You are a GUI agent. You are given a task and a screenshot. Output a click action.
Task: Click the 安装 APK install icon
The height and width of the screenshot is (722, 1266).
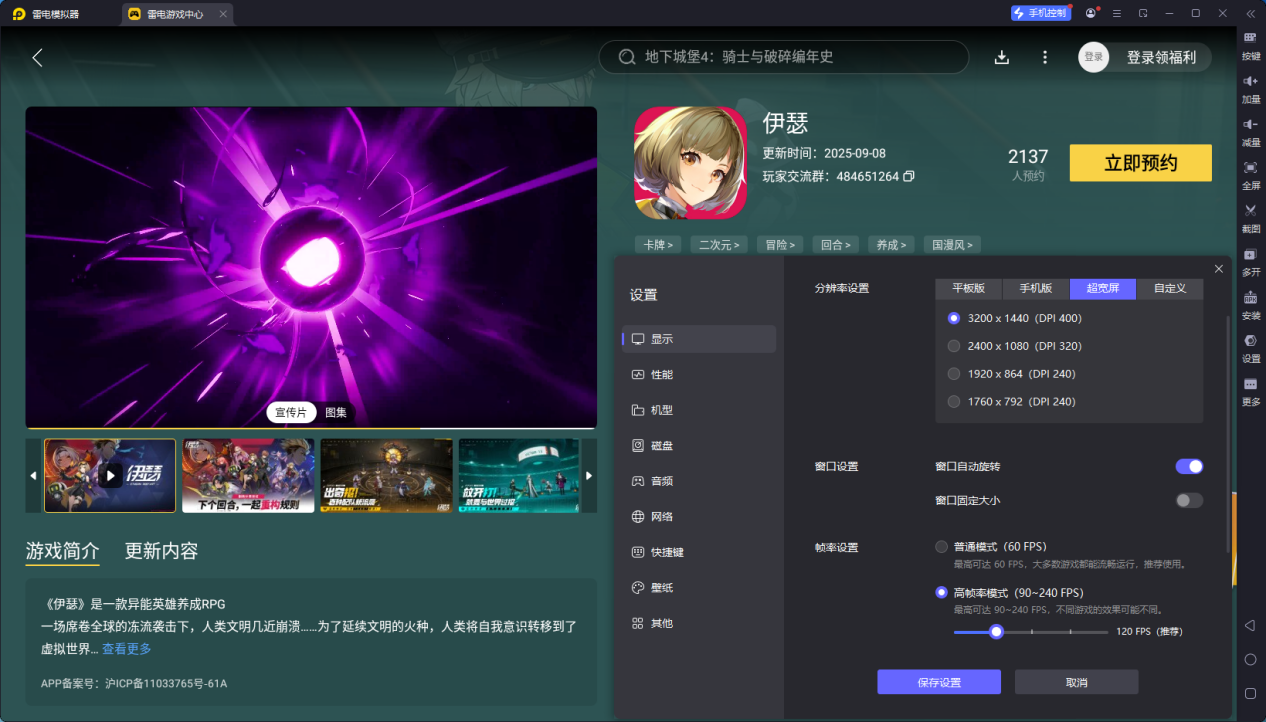pos(1250,303)
